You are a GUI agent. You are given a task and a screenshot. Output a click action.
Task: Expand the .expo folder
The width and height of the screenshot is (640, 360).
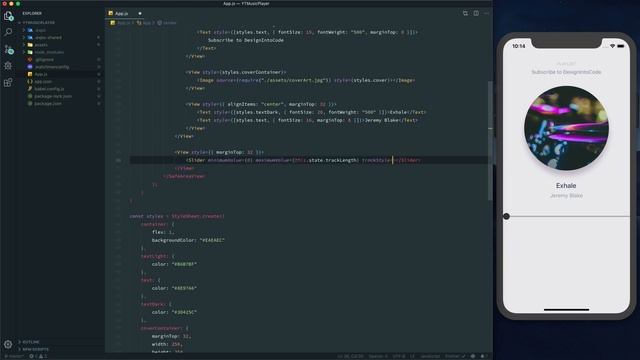40,30
